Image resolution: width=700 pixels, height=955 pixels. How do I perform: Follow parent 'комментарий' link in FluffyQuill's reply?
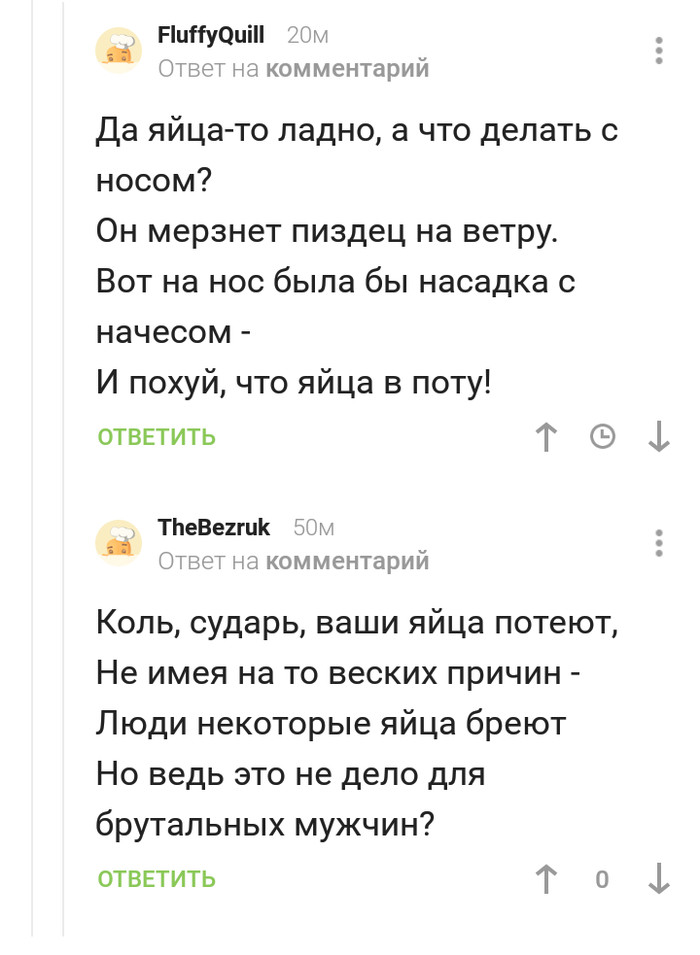point(348,68)
